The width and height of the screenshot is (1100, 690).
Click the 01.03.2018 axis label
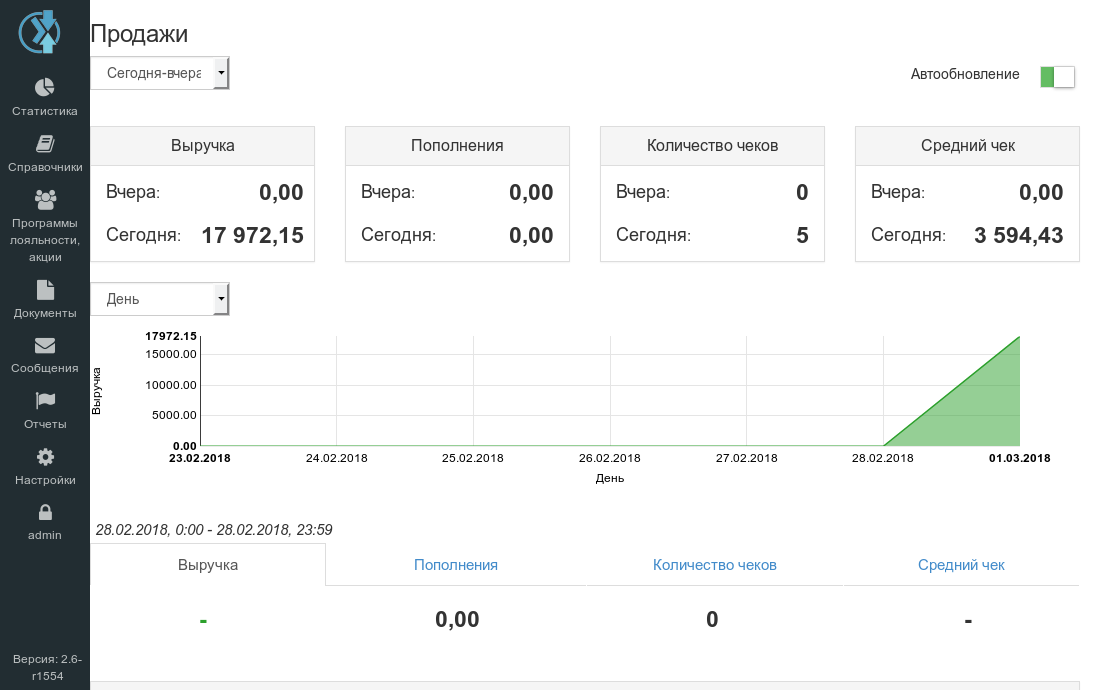click(1019, 458)
